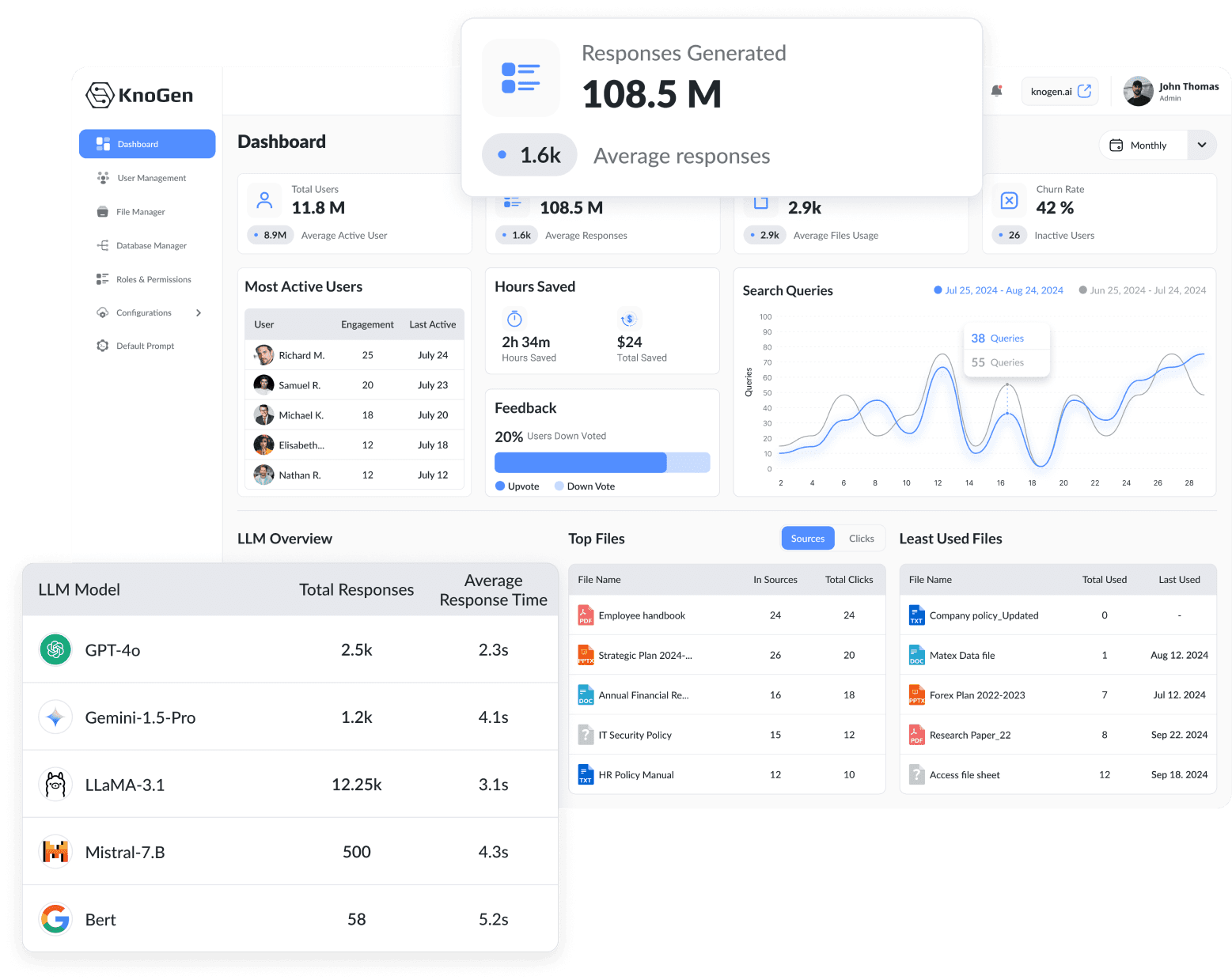Image resolution: width=1232 pixels, height=980 pixels.
Task: Open John Thomas admin profile menu
Action: coord(1171,91)
